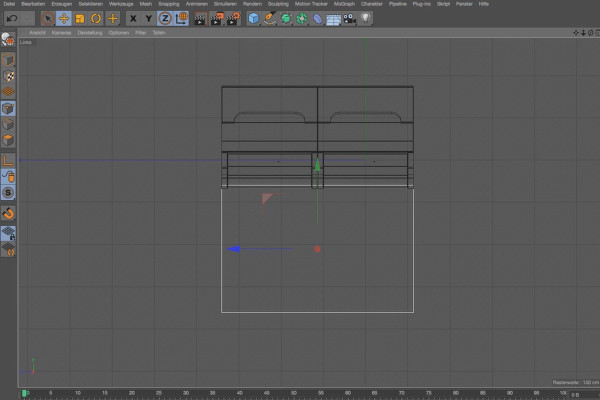Open viewport Optionen menu
Image resolution: width=600 pixels, height=400 pixels.
click(x=119, y=33)
